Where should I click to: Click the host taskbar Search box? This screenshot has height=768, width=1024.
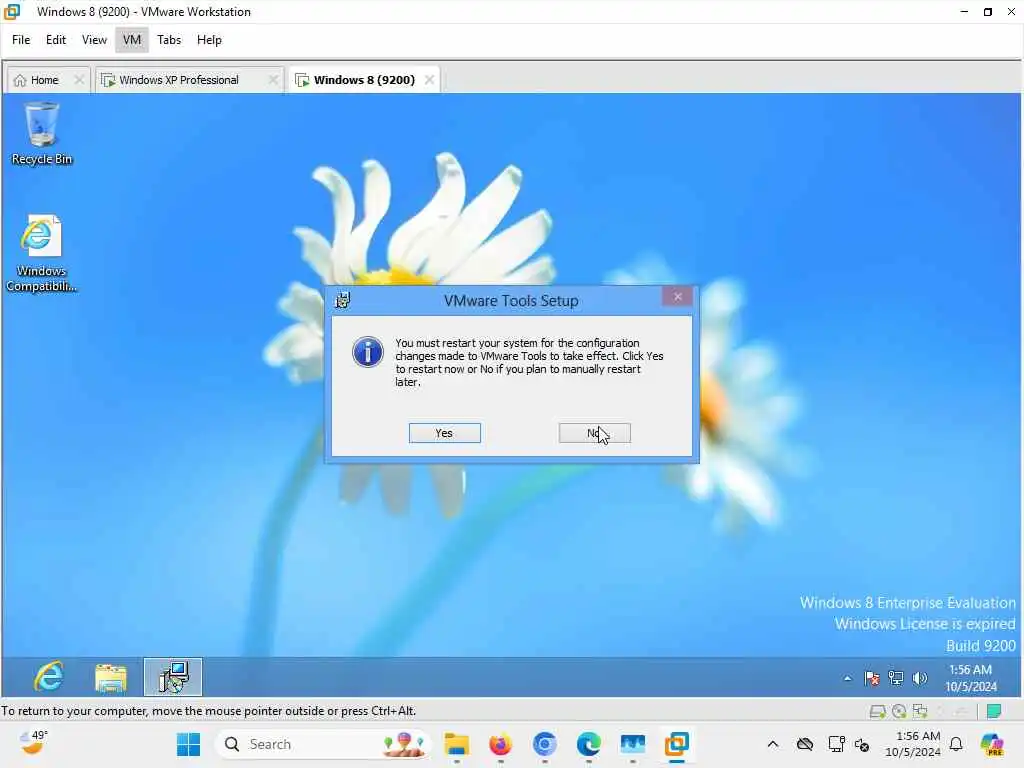(323, 744)
